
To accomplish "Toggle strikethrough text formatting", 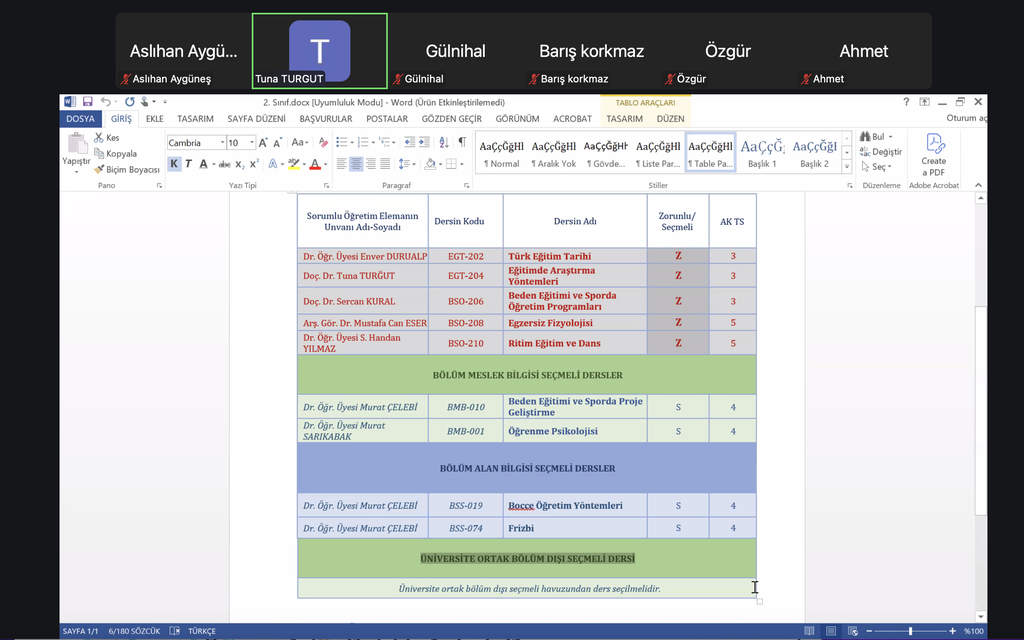I will (225, 164).
